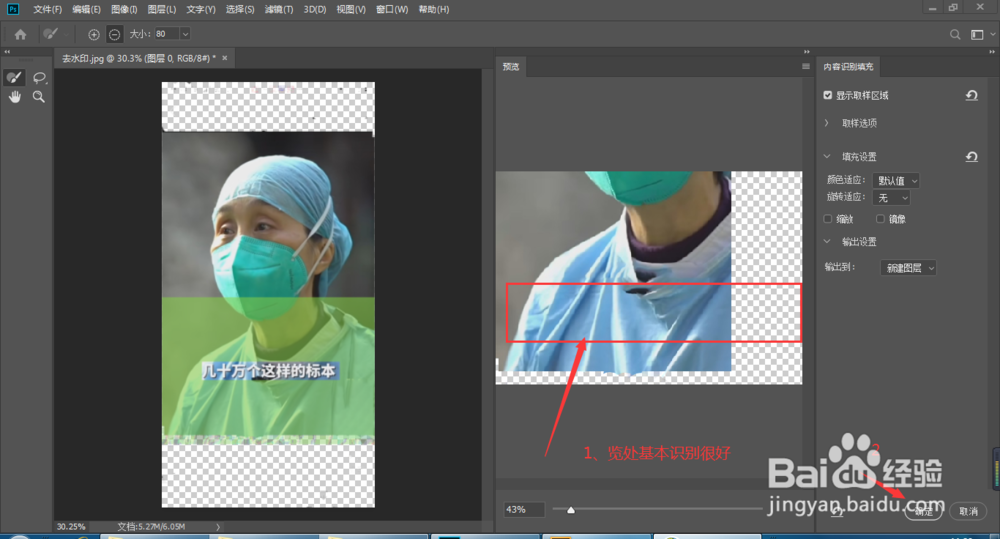Collapse the toolbox using double-arrow icon
1000x539 pixels.
(x=7, y=52)
